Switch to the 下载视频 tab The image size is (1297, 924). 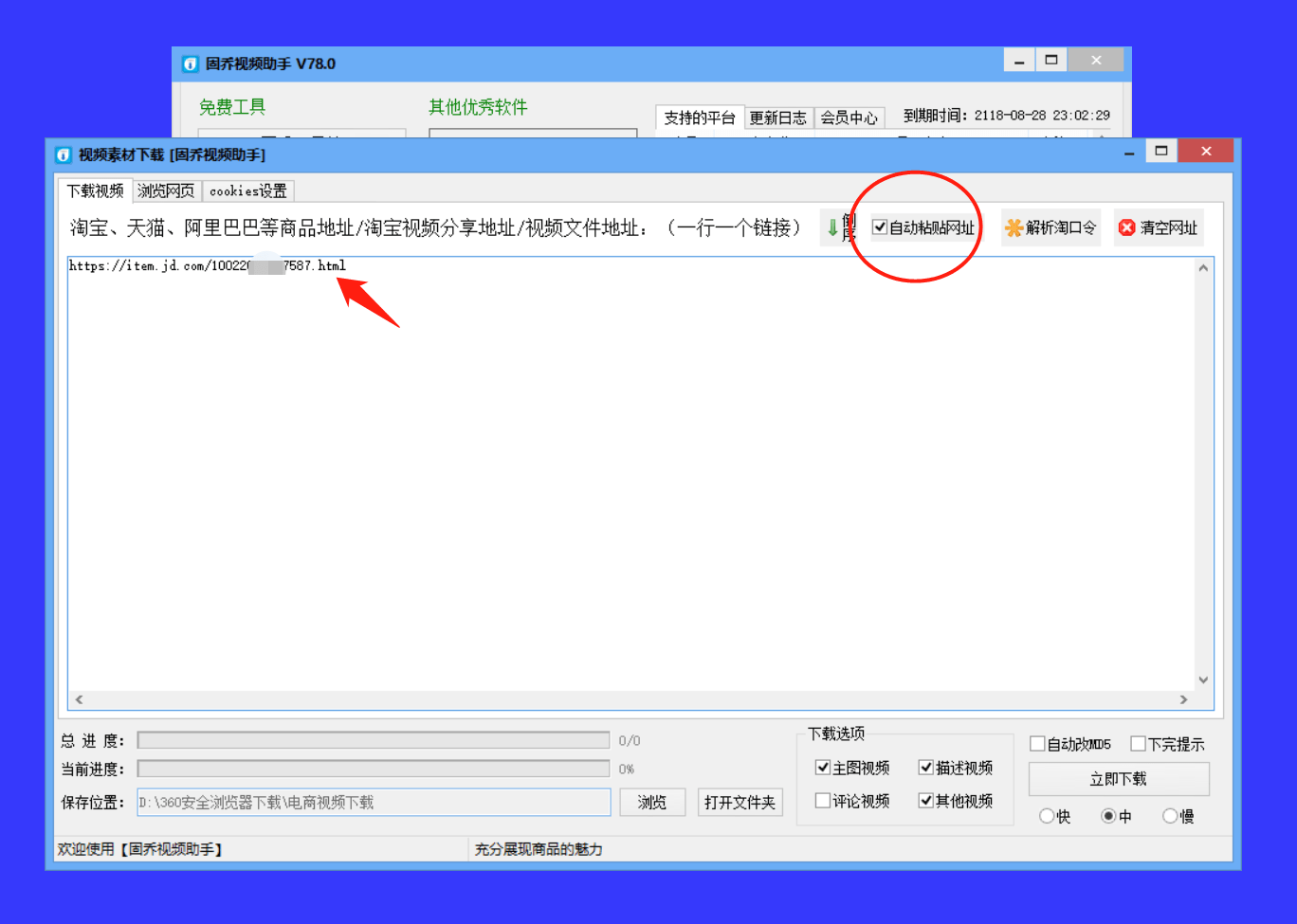click(x=95, y=190)
